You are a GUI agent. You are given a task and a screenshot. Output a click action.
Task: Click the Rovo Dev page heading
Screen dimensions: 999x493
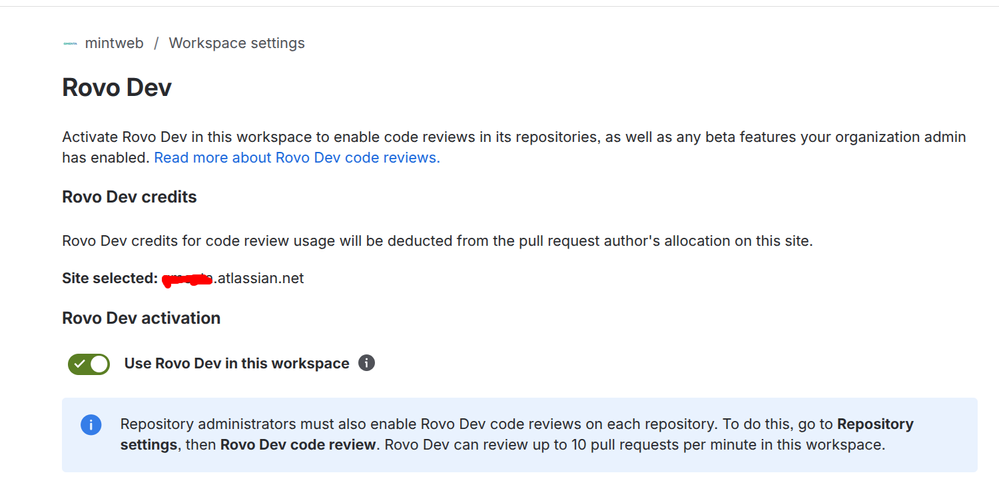(x=117, y=88)
